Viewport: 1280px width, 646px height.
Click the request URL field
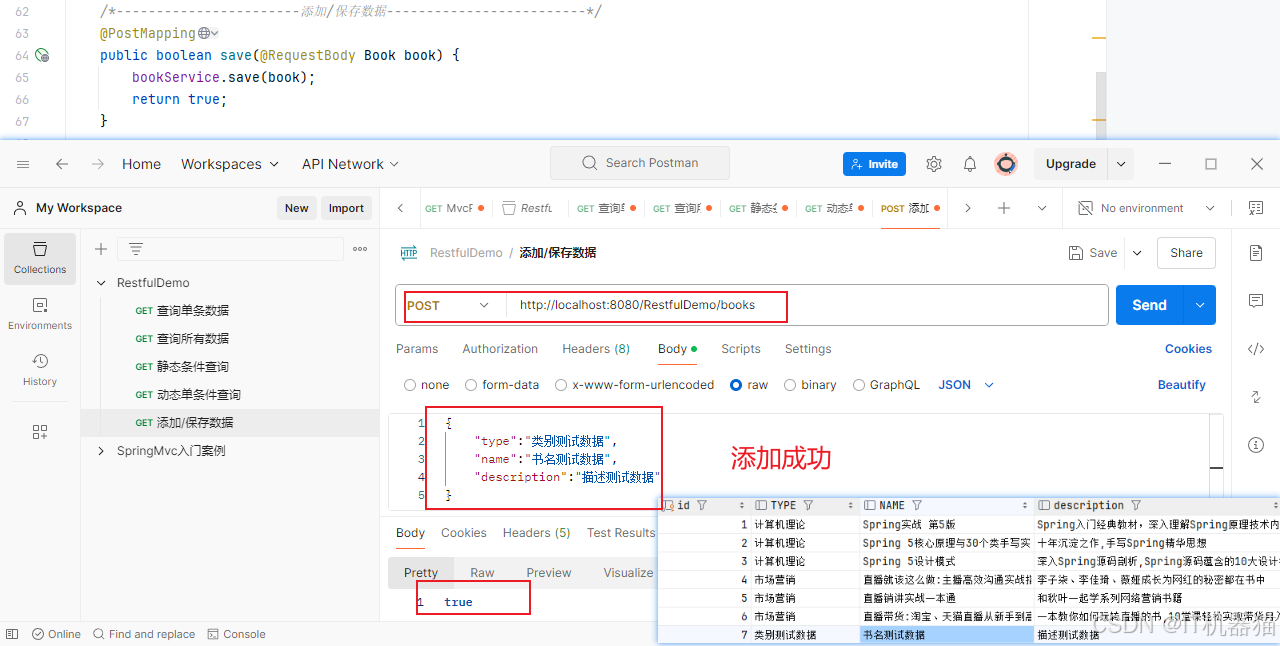(809, 305)
